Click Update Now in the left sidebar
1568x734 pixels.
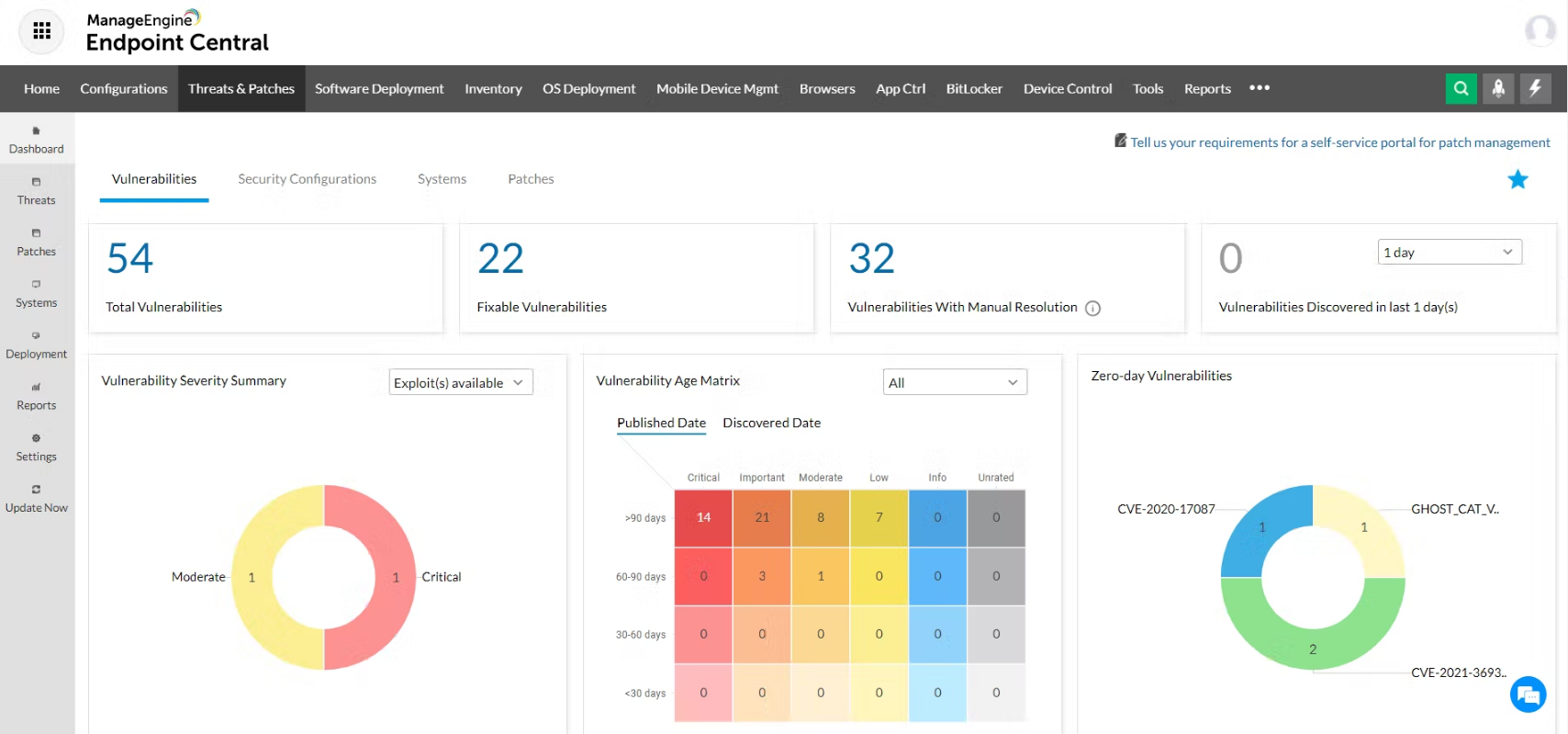(x=37, y=500)
